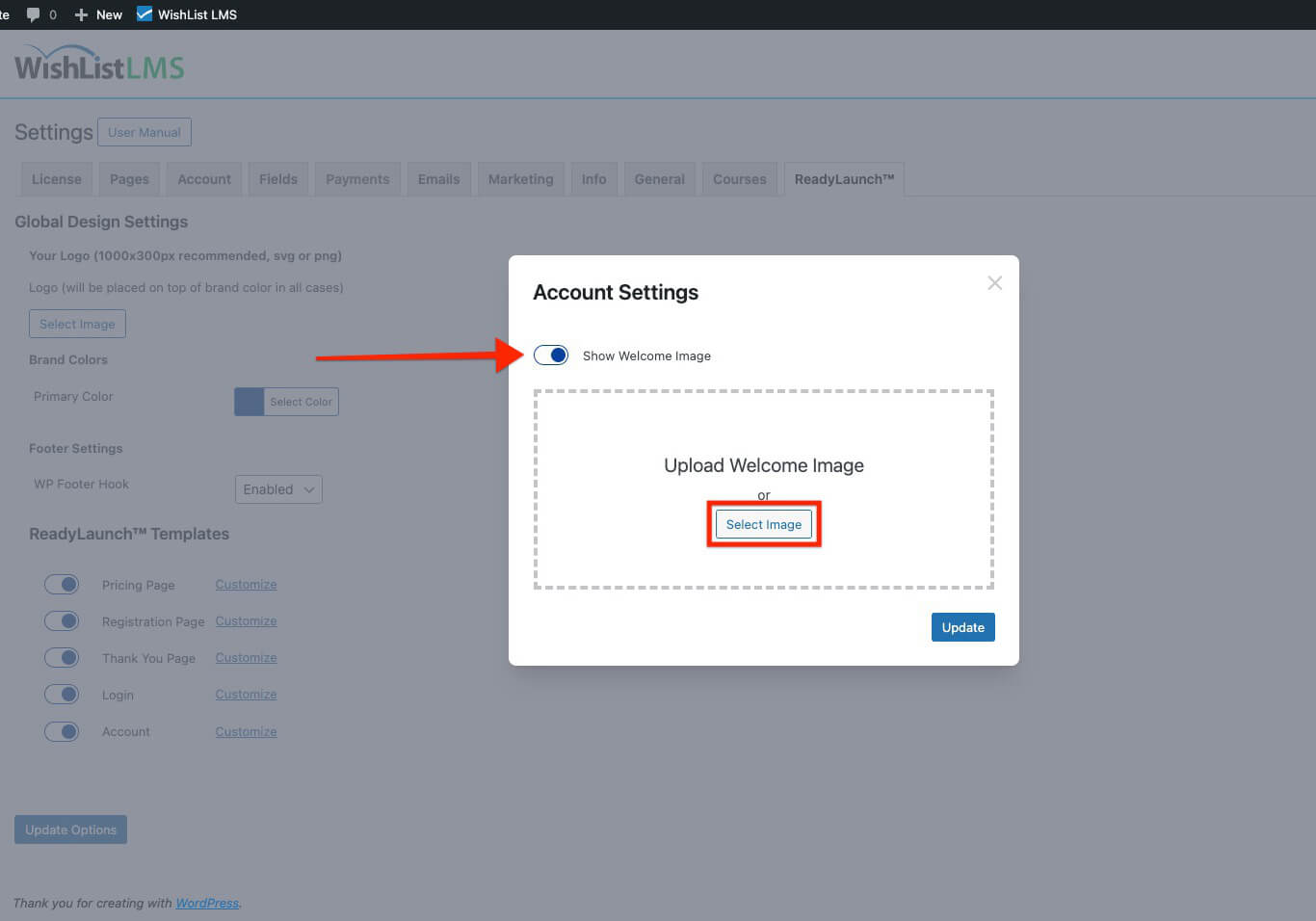The image size is (1316, 921).
Task: Close the Account Settings modal
Action: 994,282
